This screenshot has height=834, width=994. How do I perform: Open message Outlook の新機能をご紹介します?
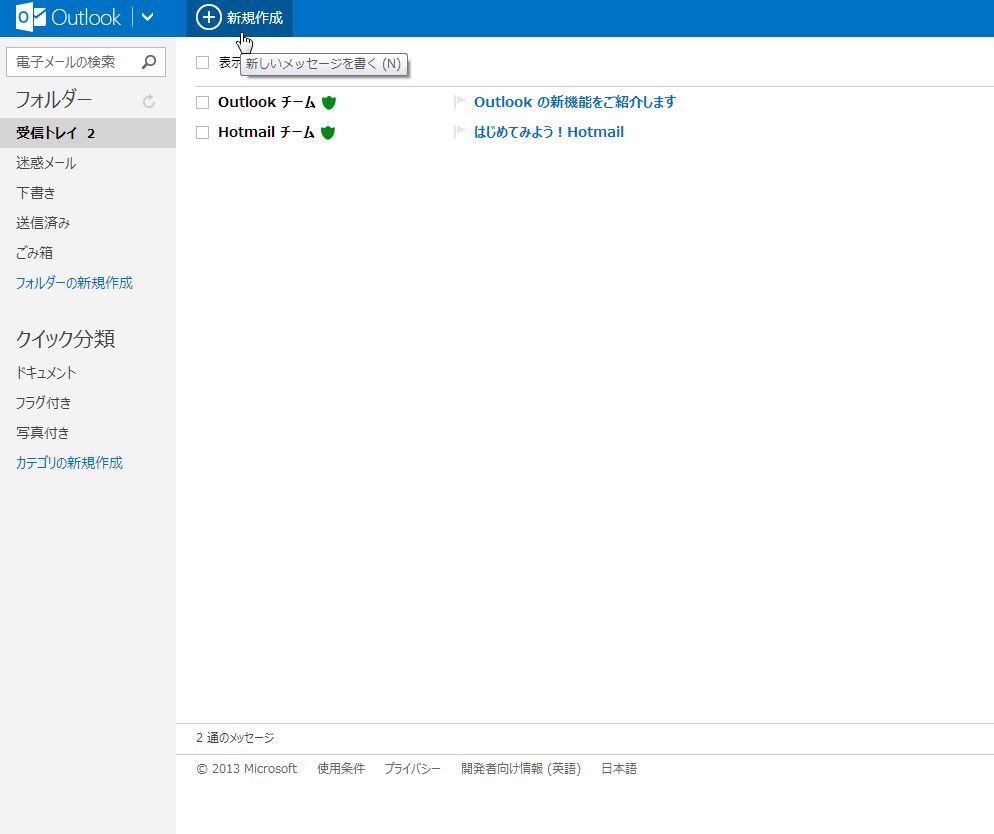[x=575, y=102]
